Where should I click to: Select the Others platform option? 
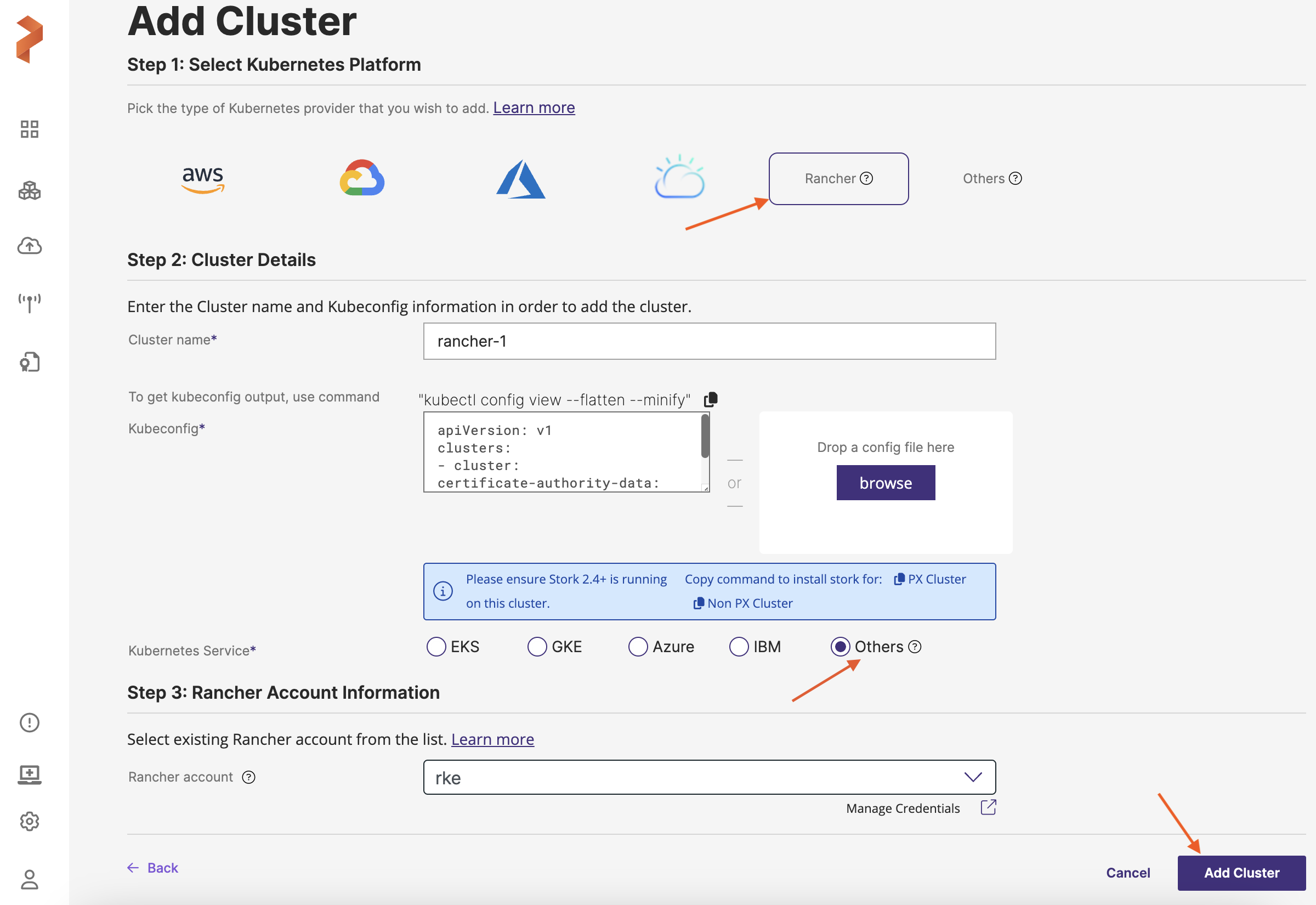tap(991, 179)
